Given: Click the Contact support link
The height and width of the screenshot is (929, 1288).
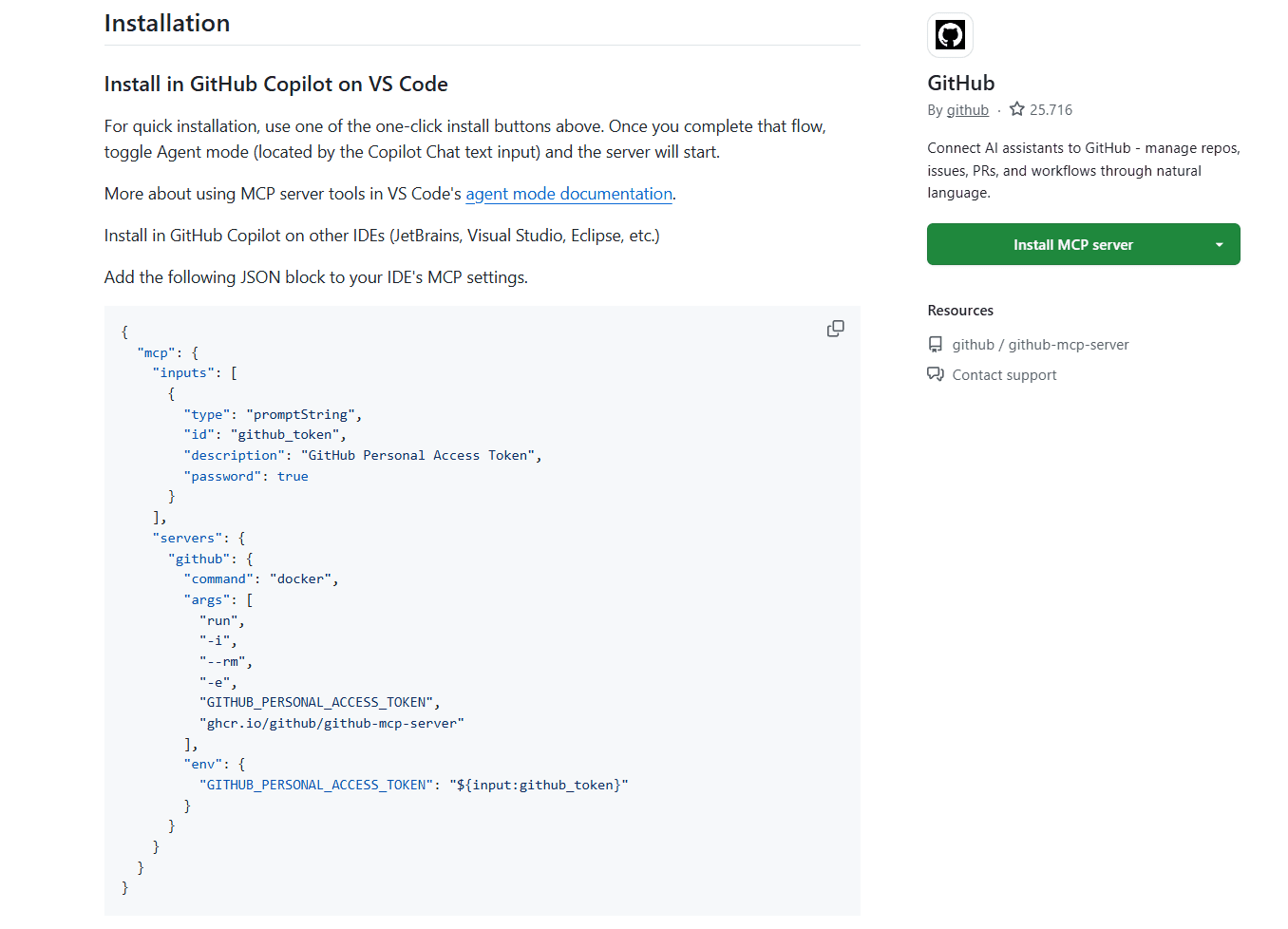Looking at the screenshot, I should pyautogui.click(x=1004, y=374).
